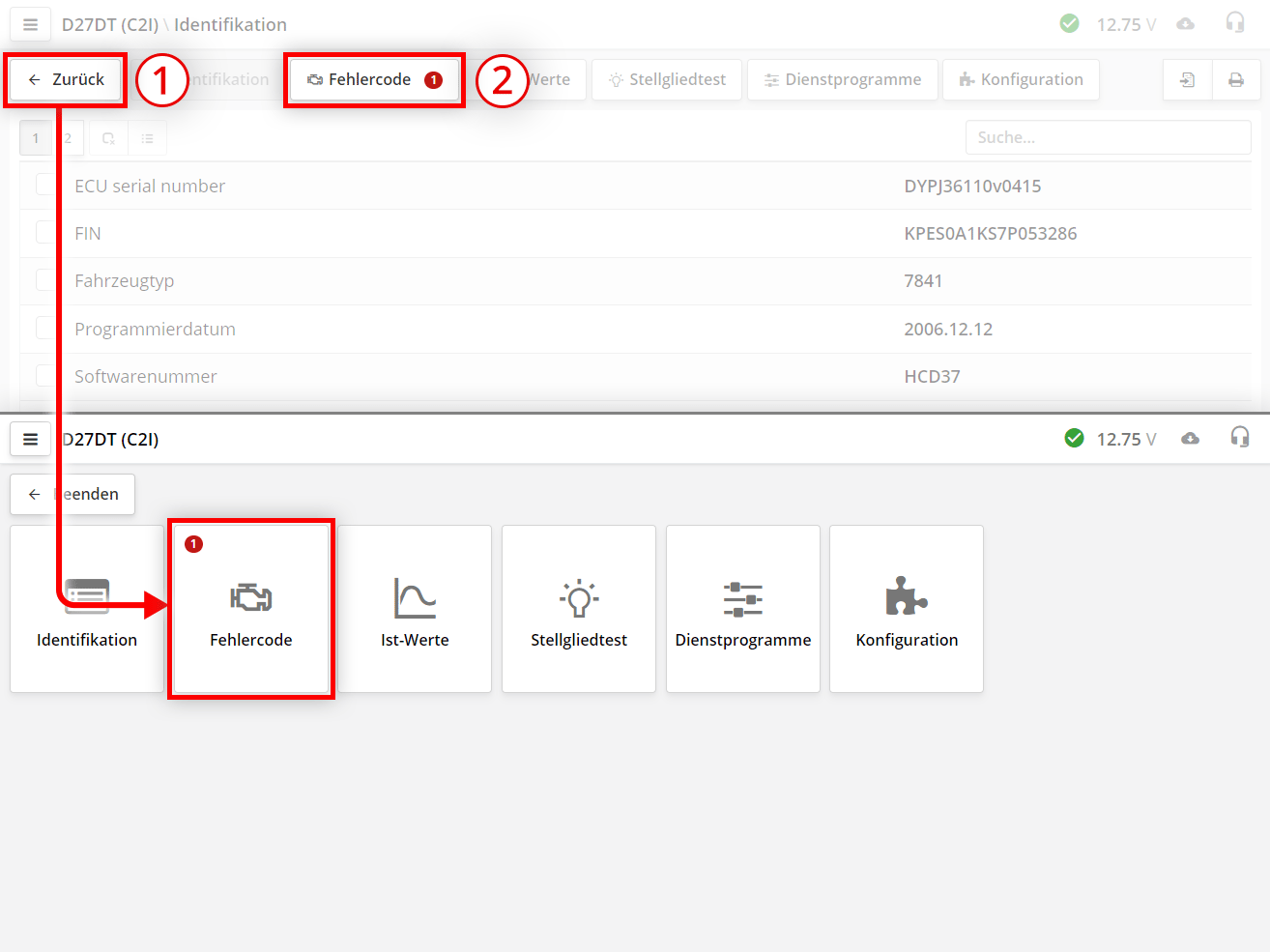Click the Beenden button

(72, 494)
